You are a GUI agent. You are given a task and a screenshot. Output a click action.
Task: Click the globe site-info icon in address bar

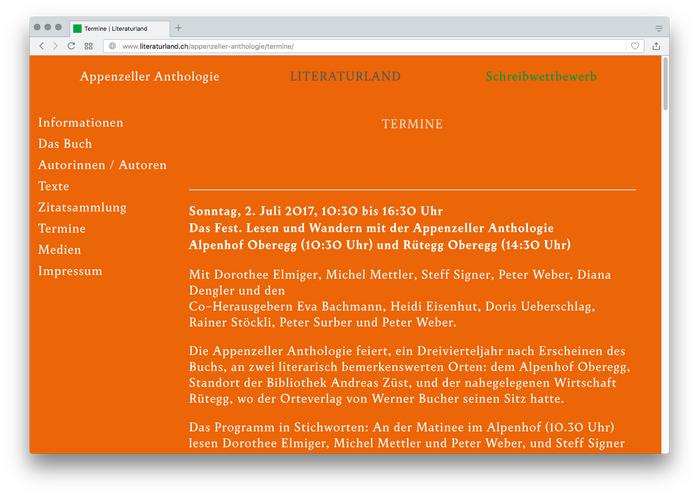click(x=112, y=46)
